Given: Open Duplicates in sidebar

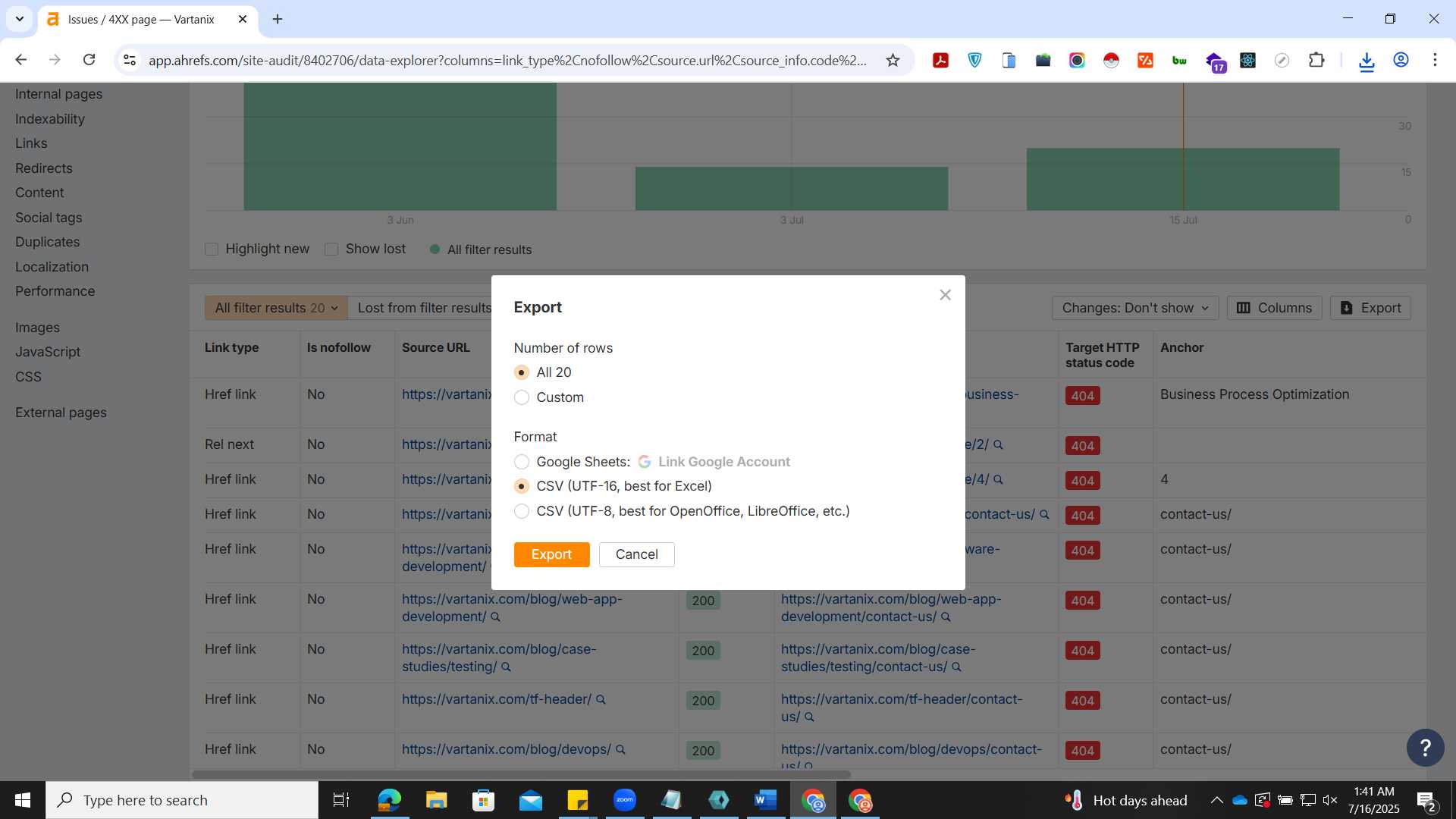Looking at the screenshot, I should click(47, 242).
